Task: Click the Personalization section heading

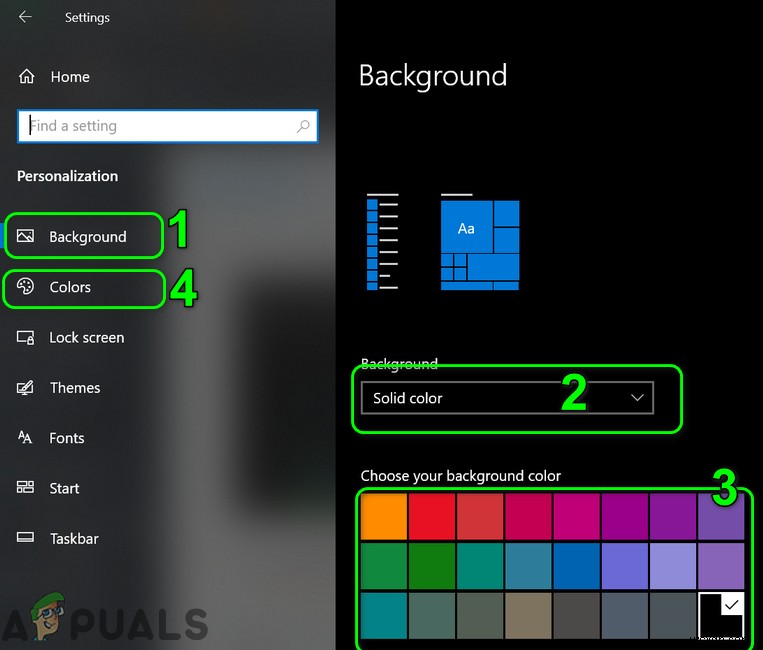Action: click(x=67, y=176)
